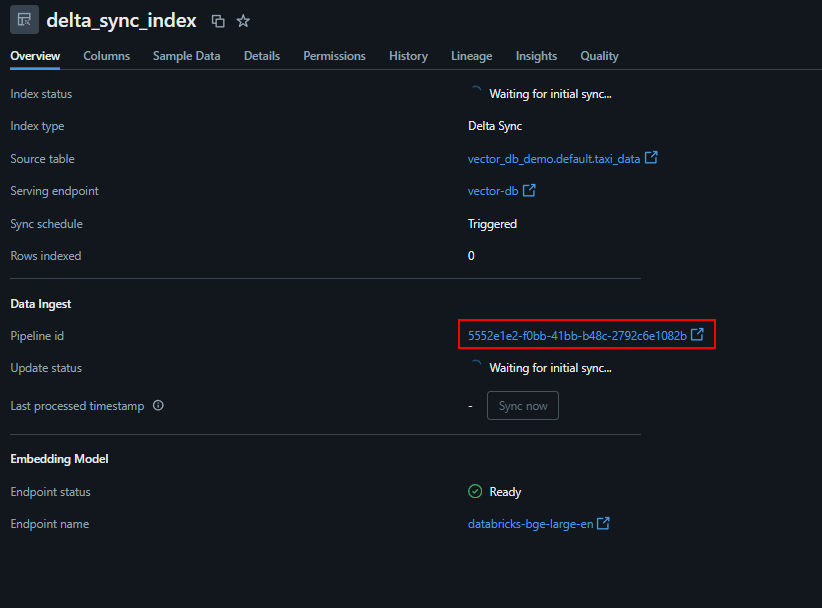
Task: View the History tab
Action: (x=408, y=56)
